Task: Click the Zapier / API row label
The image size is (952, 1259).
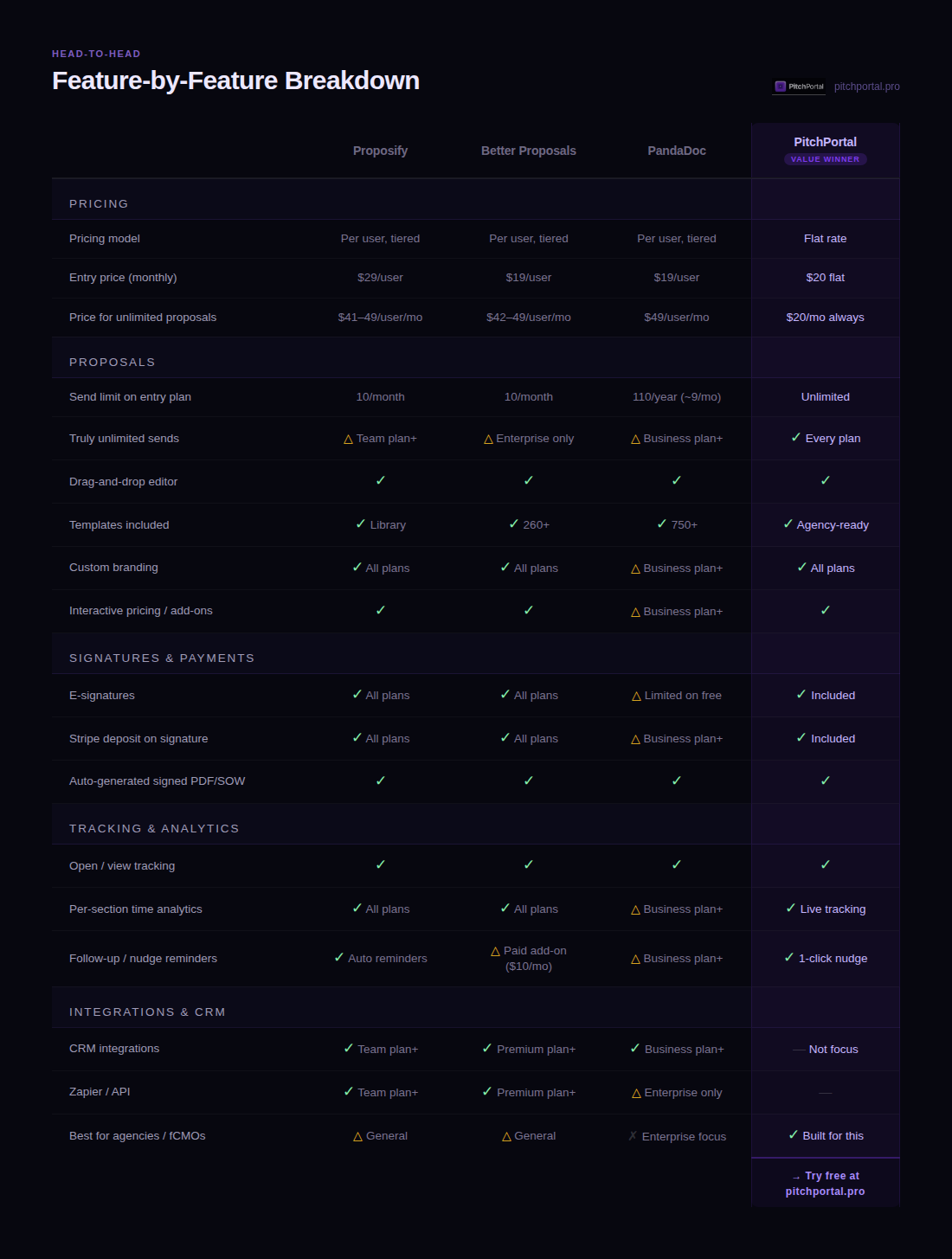Action: (x=100, y=1092)
